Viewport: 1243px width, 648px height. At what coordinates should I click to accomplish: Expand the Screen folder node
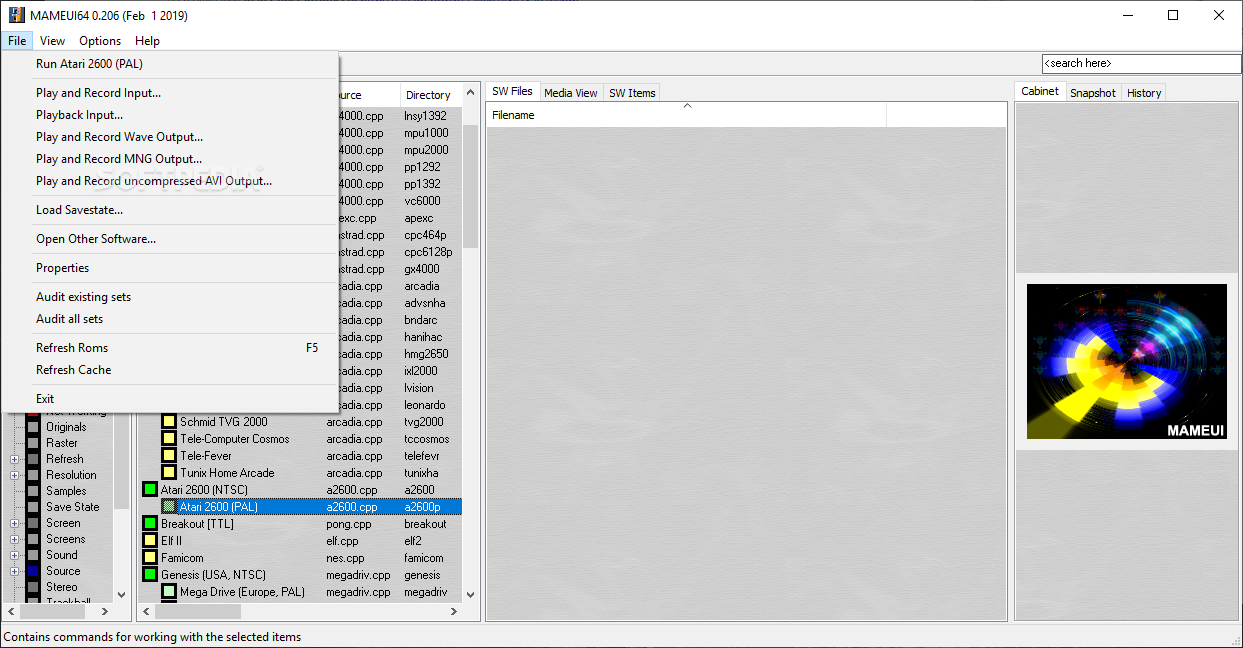click(x=15, y=523)
